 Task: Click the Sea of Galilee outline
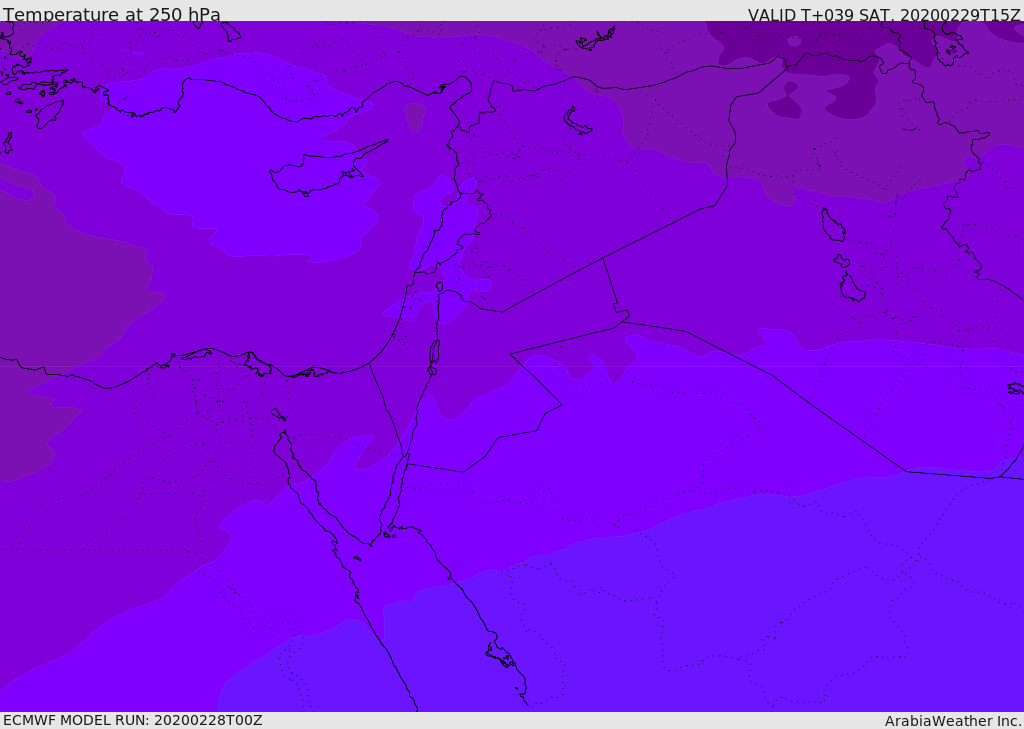[440, 287]
